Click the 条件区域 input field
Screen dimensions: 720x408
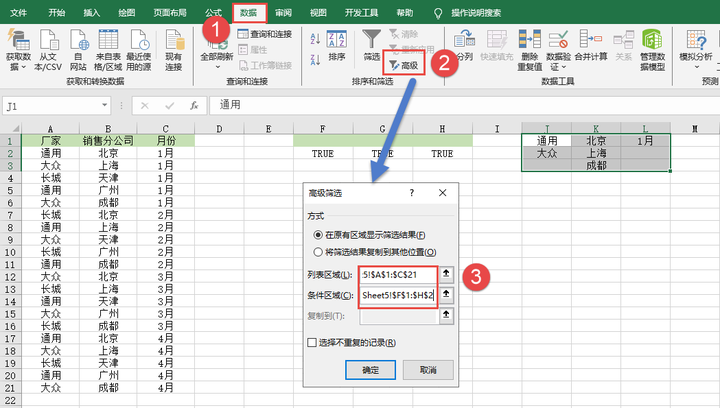pos(398,295)
